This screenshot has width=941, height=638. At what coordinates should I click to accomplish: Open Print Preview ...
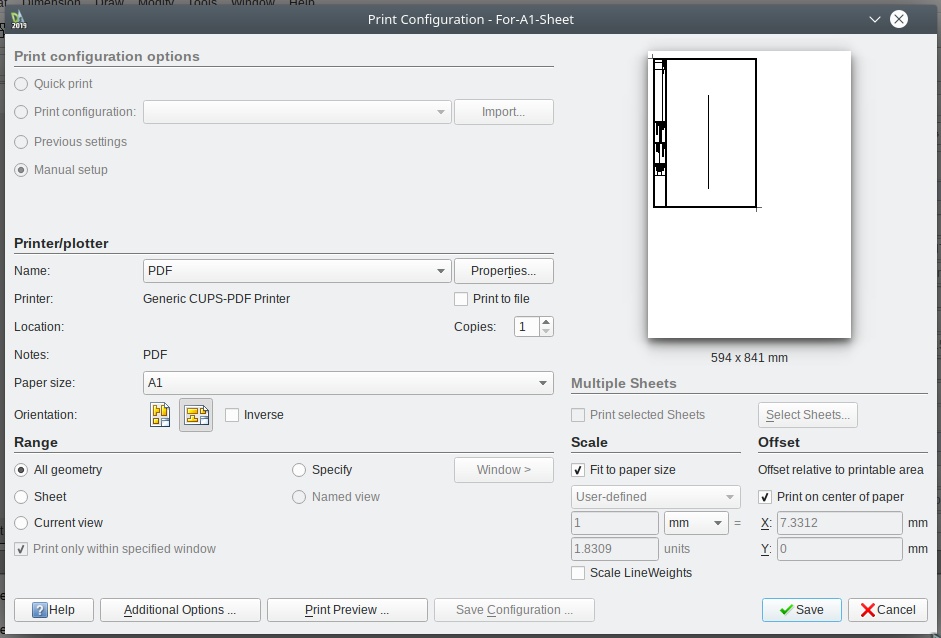coord(347,610)
